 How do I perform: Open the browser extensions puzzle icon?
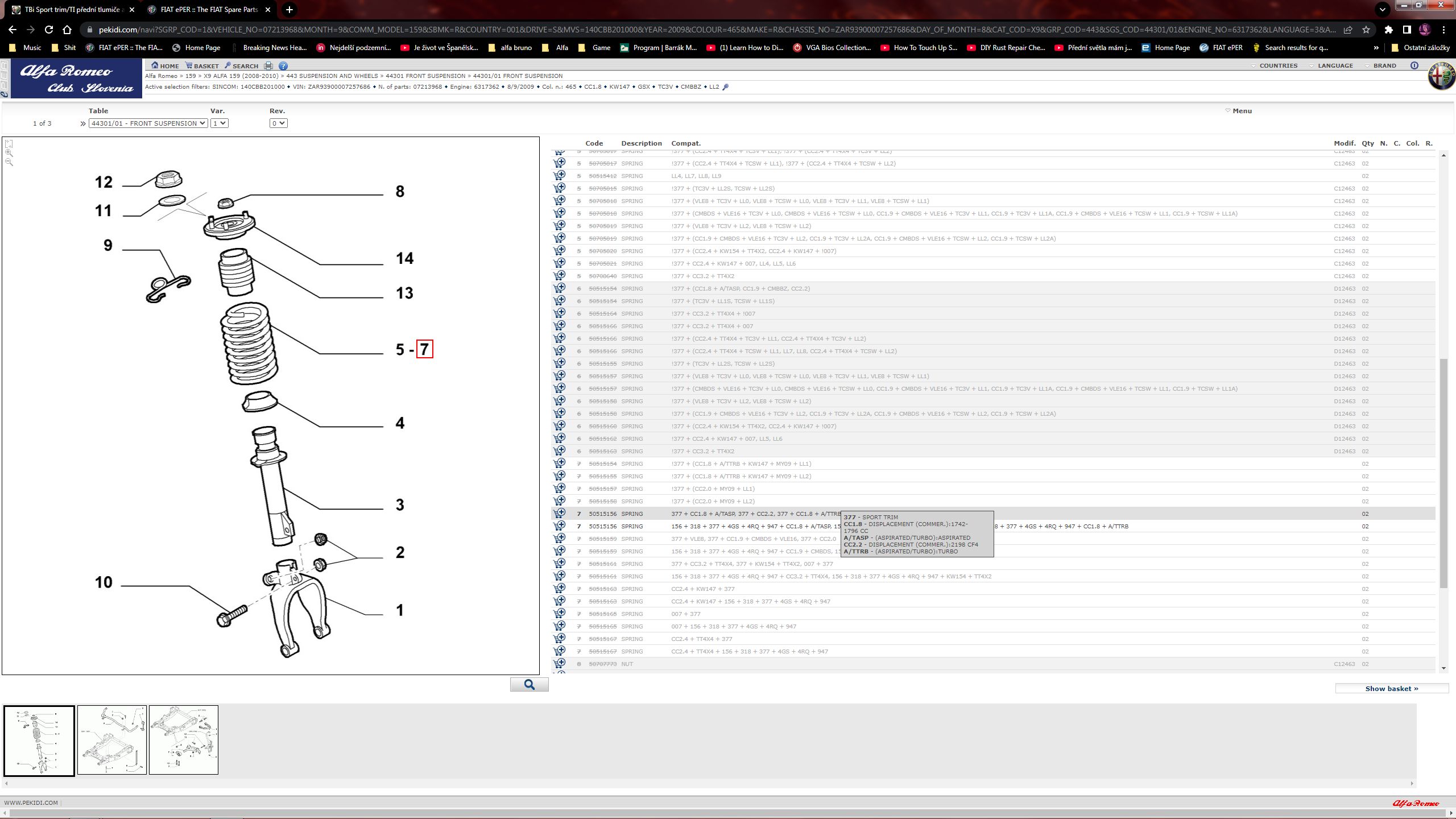point(1389,30)
